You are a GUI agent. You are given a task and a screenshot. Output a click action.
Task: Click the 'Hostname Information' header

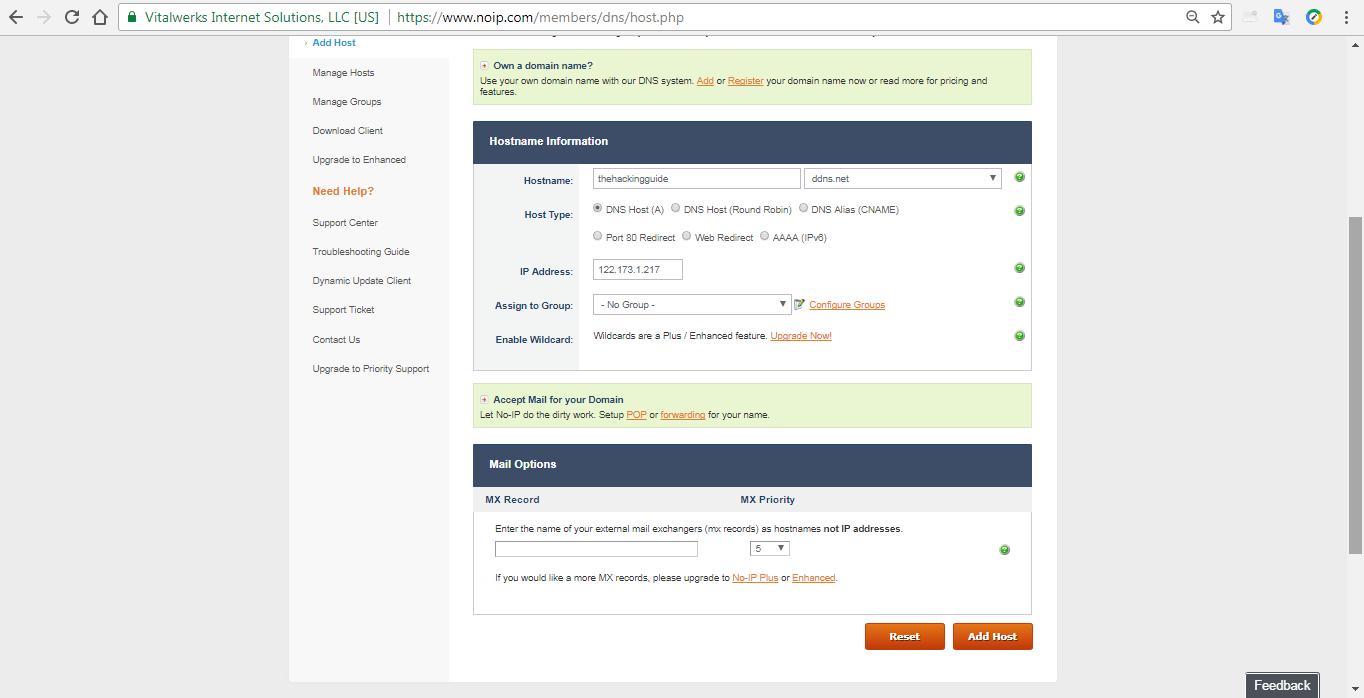tap(549, 141)
